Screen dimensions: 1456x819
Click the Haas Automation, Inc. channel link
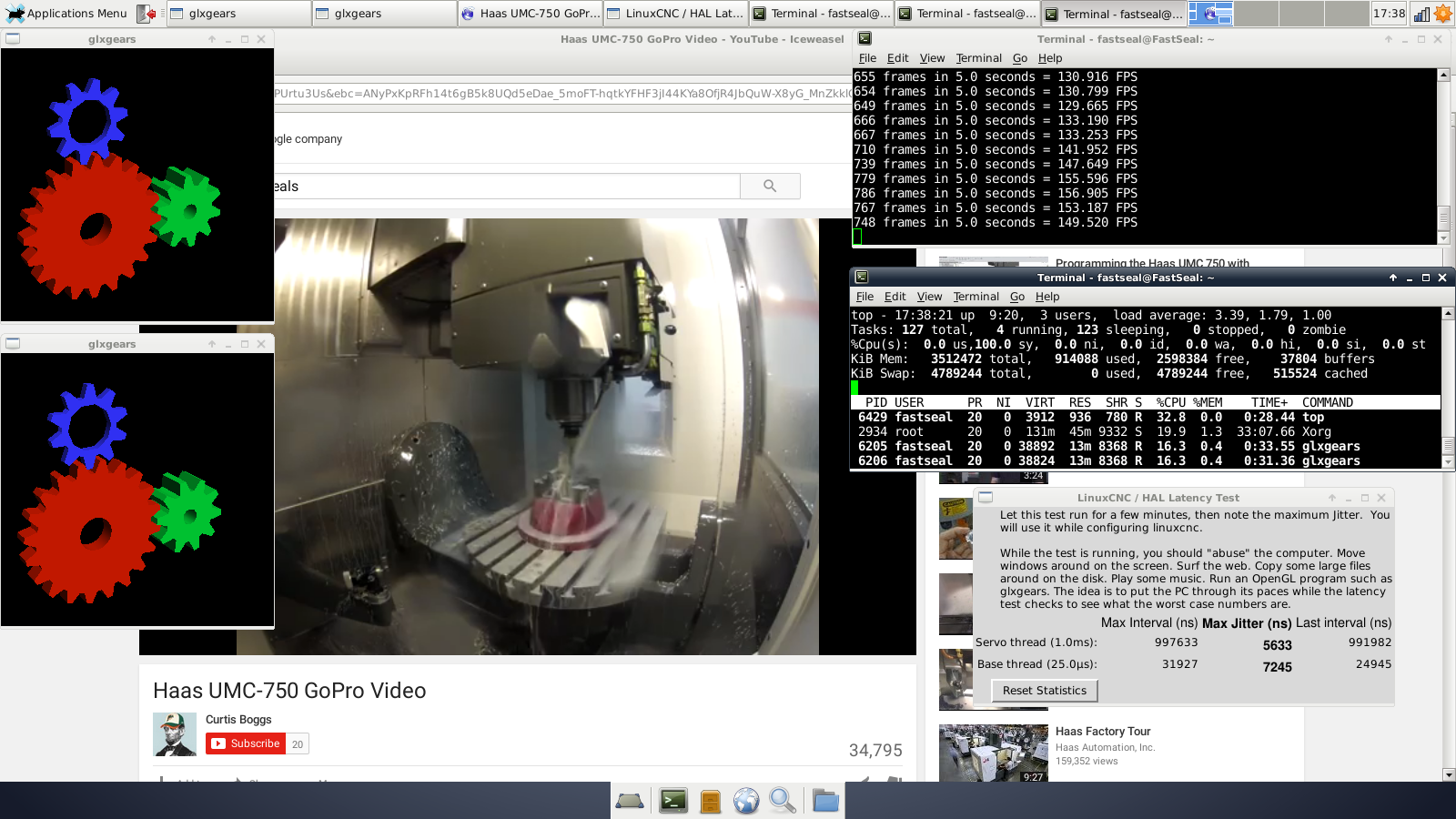pyautogui.click(x=1105, y=748)
